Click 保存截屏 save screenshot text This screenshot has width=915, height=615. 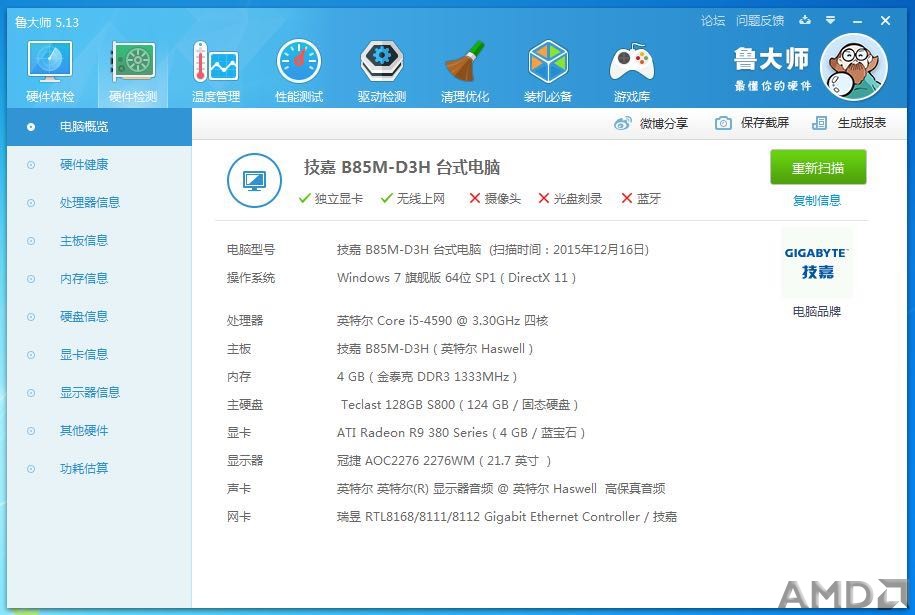(x=765, y=123)
